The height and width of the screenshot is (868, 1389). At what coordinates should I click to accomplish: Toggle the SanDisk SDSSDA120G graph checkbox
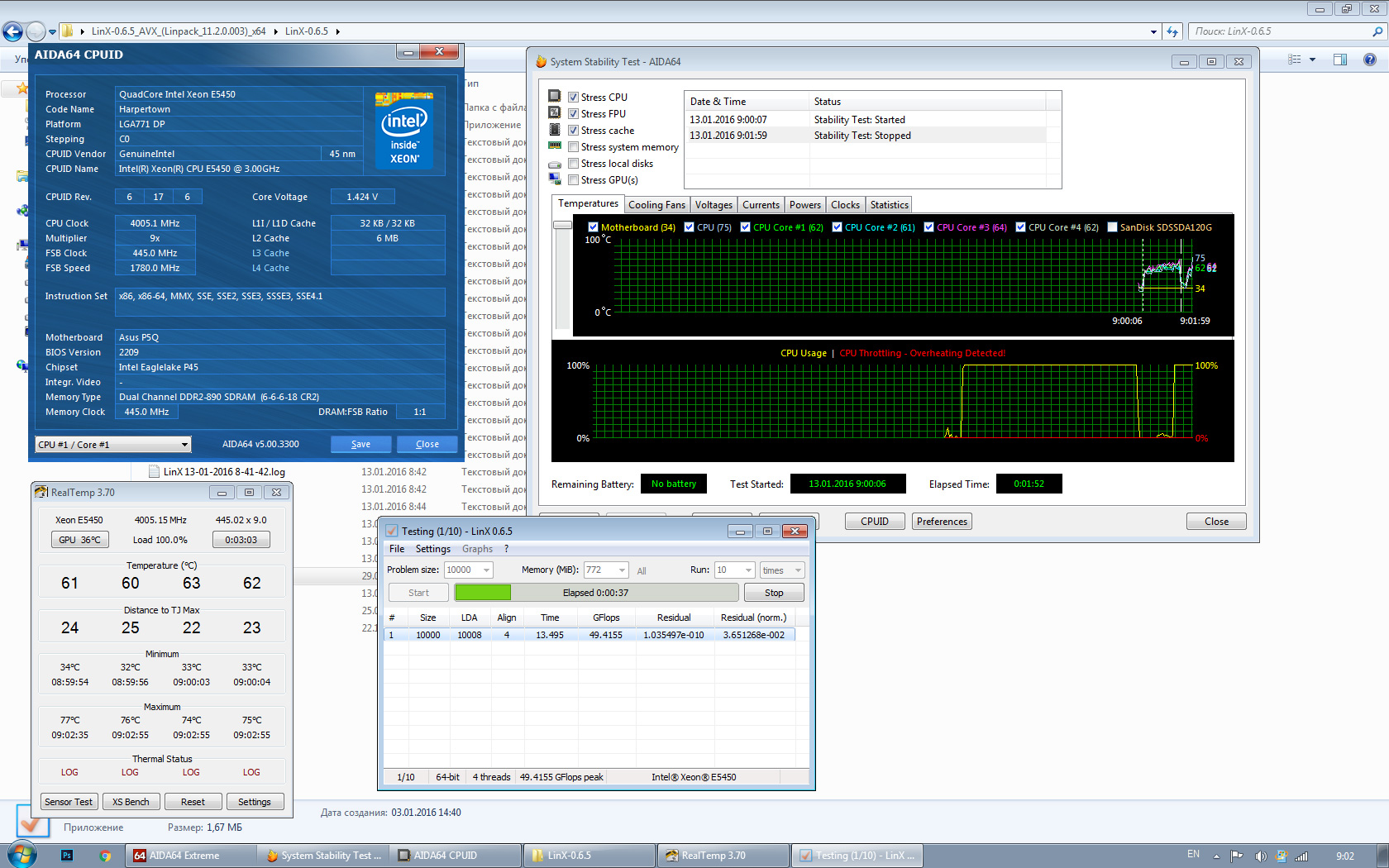click(1112, 227)
